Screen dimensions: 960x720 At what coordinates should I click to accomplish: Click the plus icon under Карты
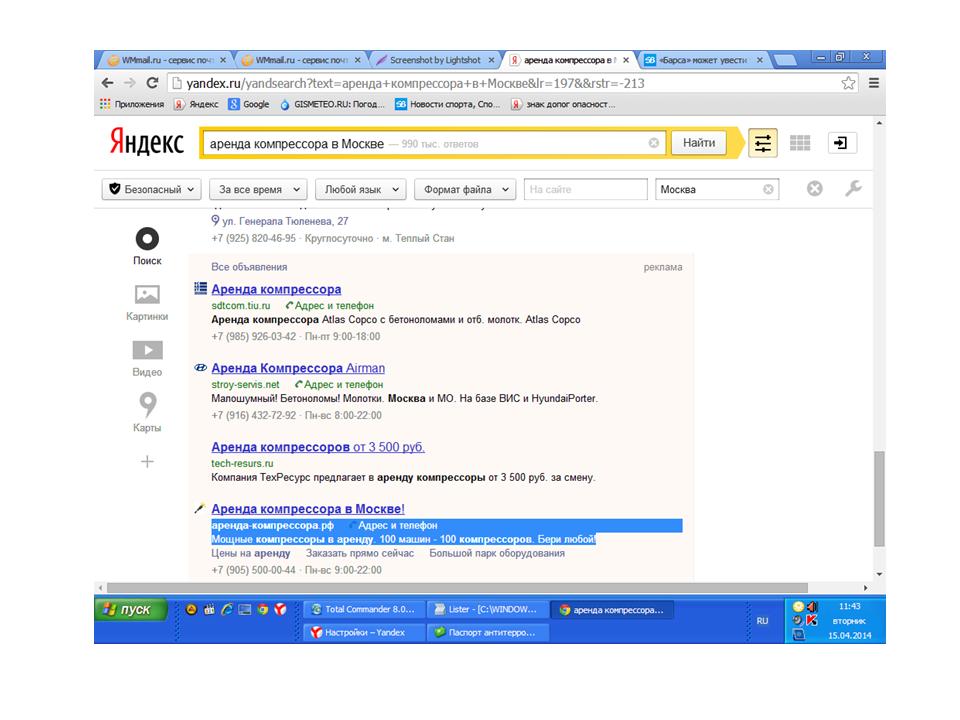click(147, 461)
